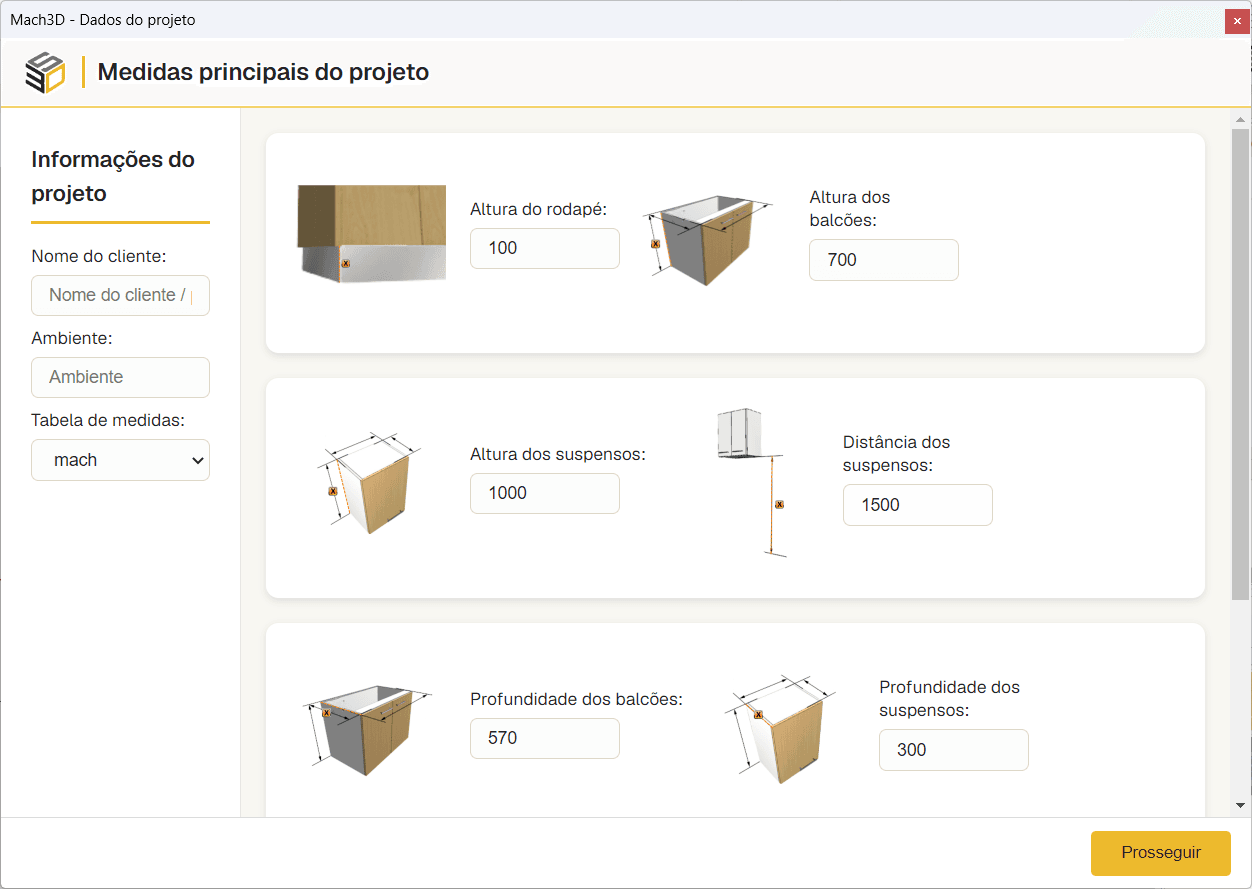Click the 'Nome do cliente:' label

99,256
